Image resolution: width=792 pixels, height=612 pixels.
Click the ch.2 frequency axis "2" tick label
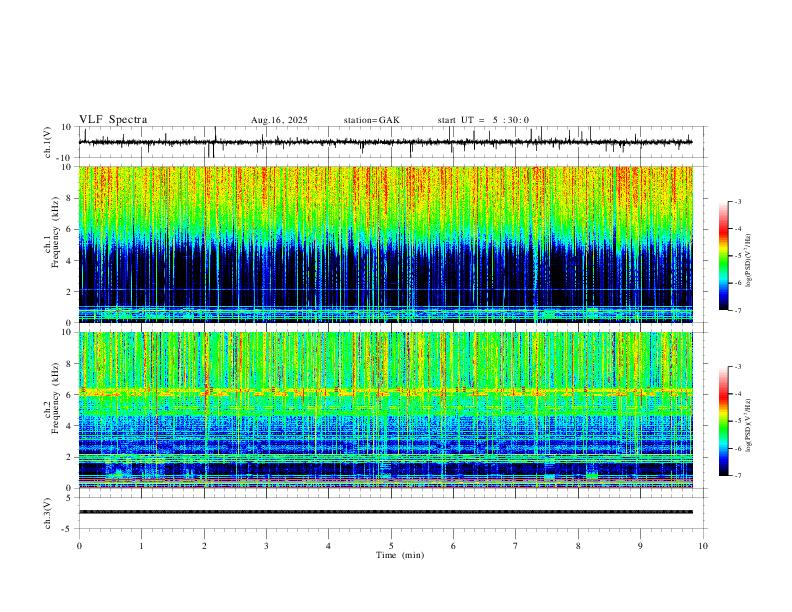click(x=69, y=457)
